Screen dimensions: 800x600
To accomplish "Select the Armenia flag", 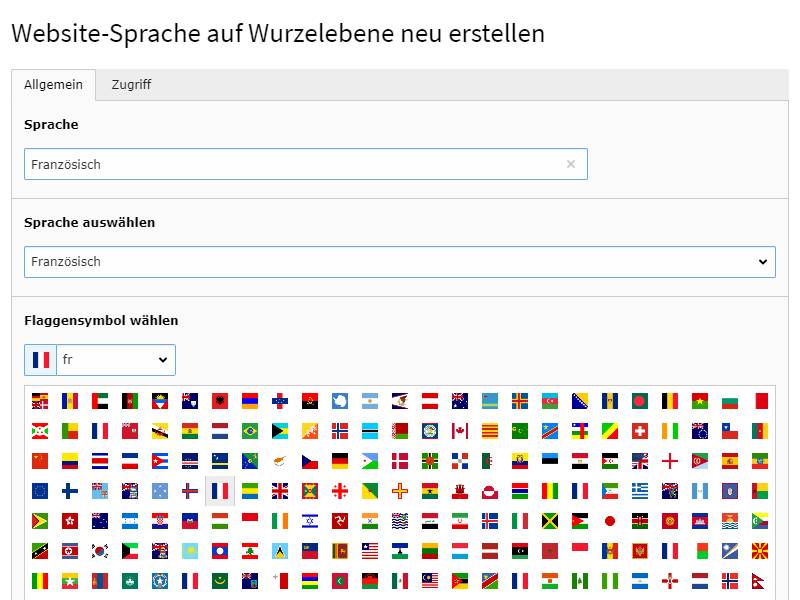I will pyautogui.click(x=250, y=401).
